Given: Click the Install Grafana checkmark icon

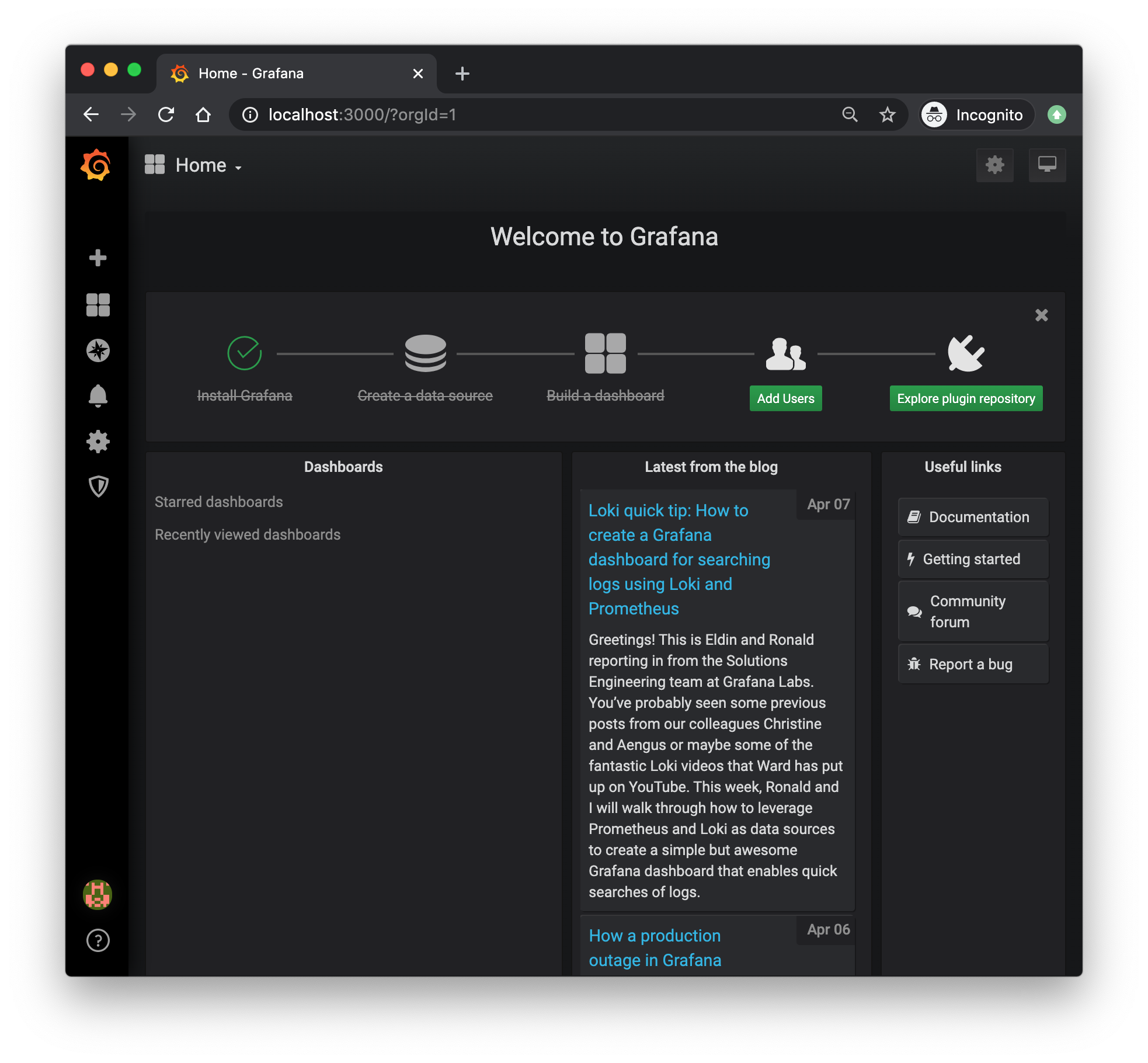Looking at the screenshot, I should [x=244, y=353].
